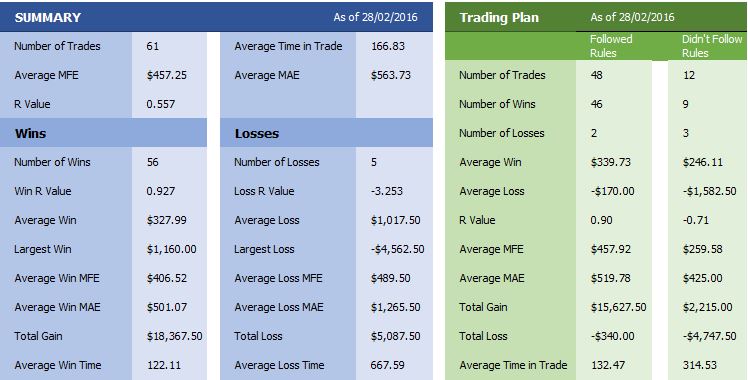Select Followed Rules Number of Wins 46

click(596, 104)
